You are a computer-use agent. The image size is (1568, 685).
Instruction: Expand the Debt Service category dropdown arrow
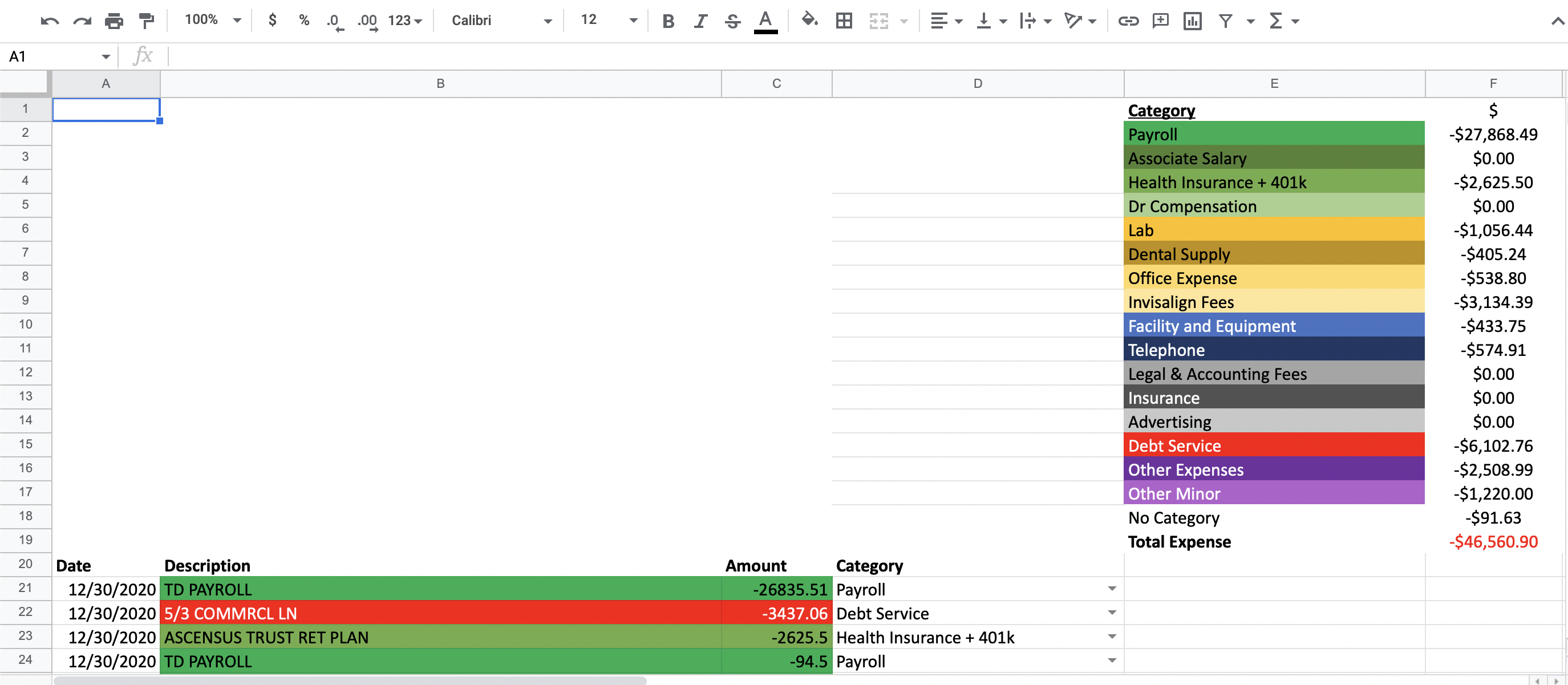(1112, 613)
